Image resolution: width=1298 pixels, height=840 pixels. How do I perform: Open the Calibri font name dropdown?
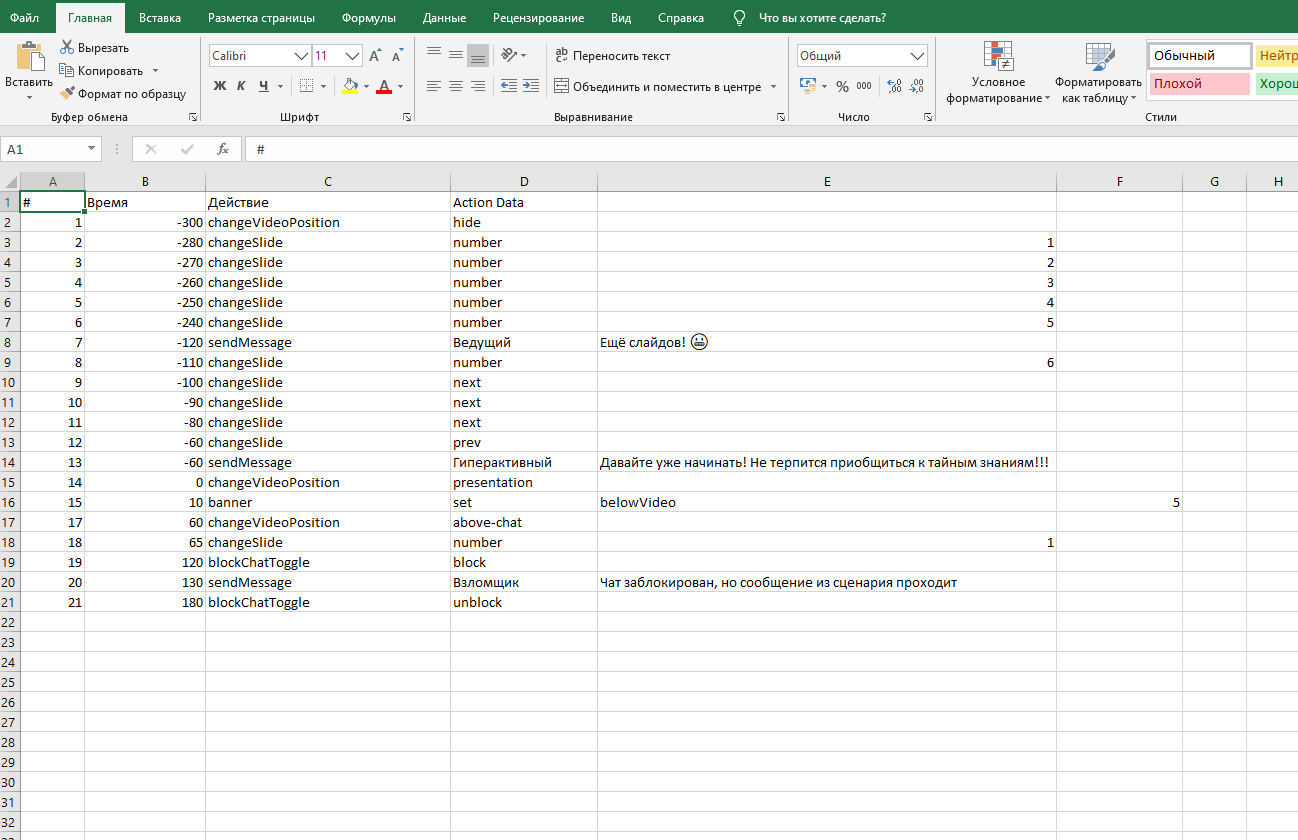(300, 56)
